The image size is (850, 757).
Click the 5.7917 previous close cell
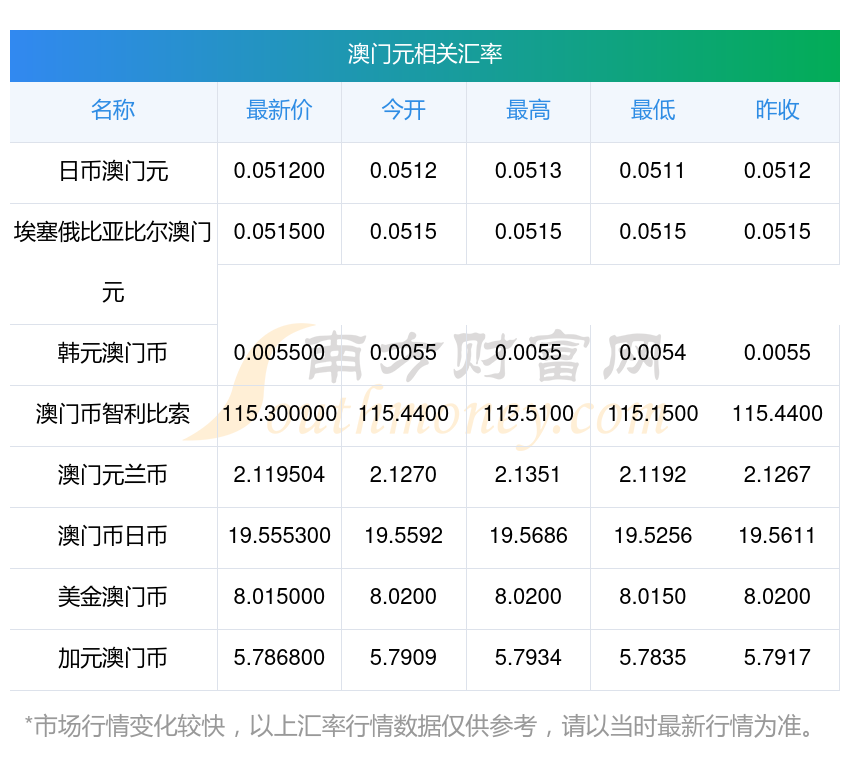coord(777,658)
